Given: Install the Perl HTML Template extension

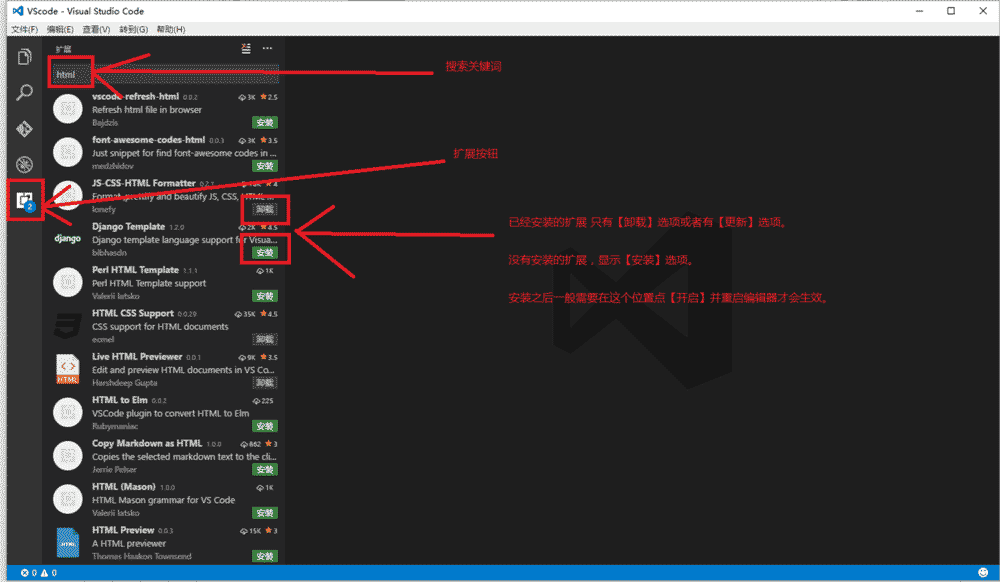Looking at the screenshot, I should click(x=265, y=295).
